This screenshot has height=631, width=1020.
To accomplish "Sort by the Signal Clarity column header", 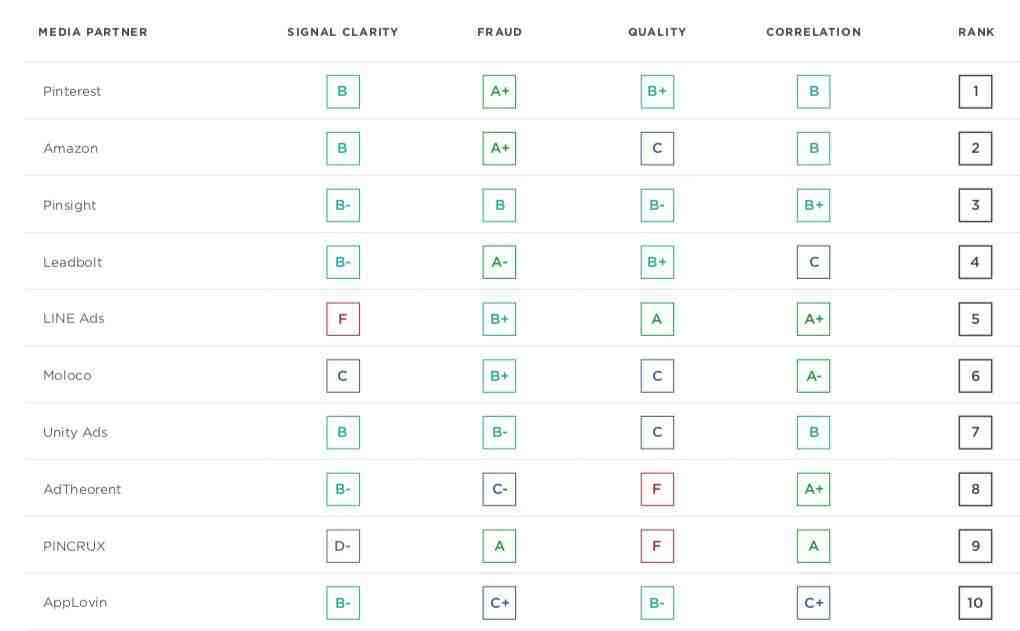I will (343, 32).
